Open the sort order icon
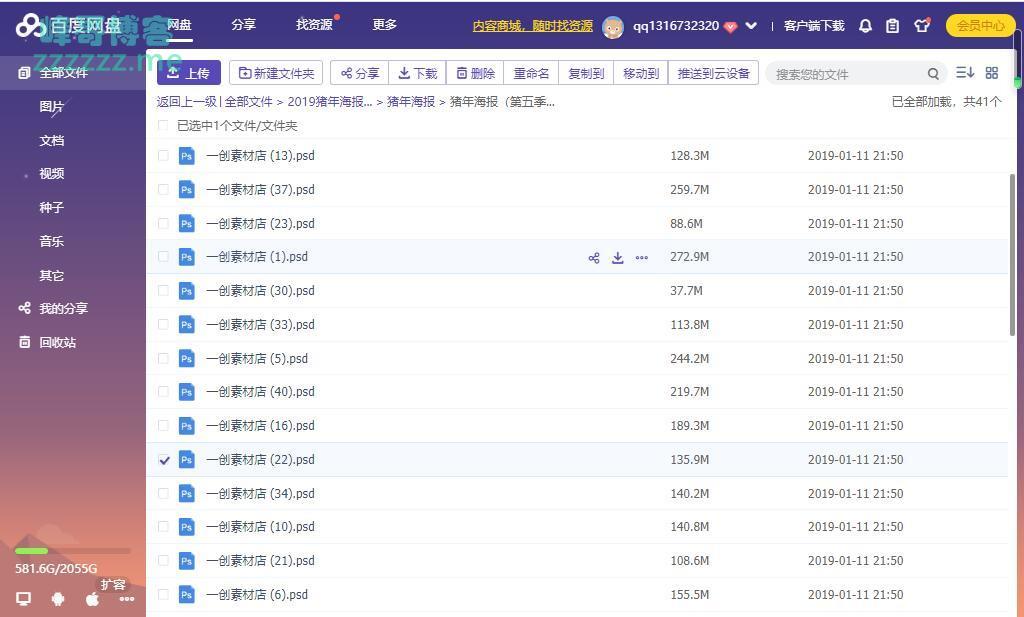Screen dimensions: 1024x617 pos(965,72)
